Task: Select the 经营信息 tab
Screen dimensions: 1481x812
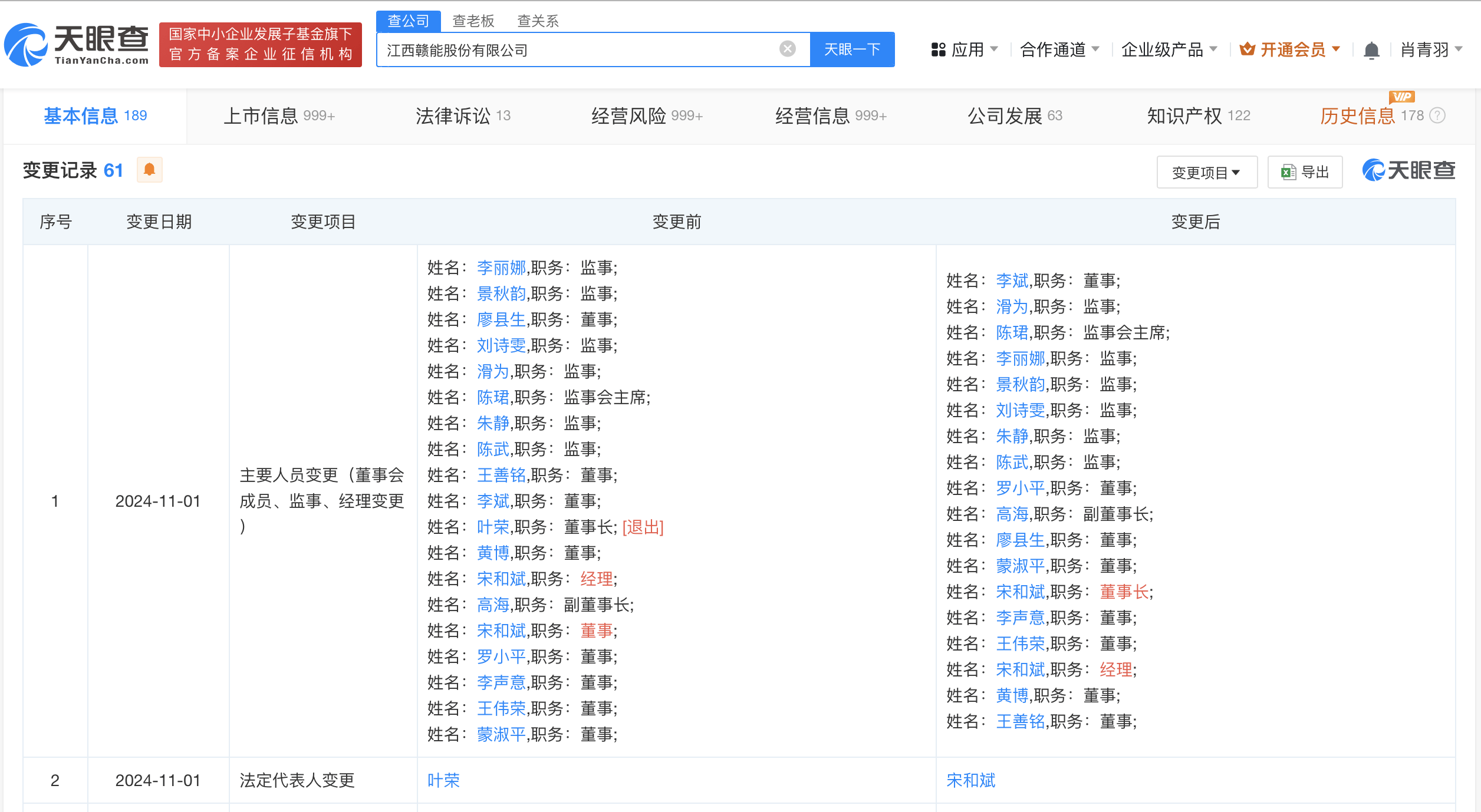Action: (x=831, y=115)
